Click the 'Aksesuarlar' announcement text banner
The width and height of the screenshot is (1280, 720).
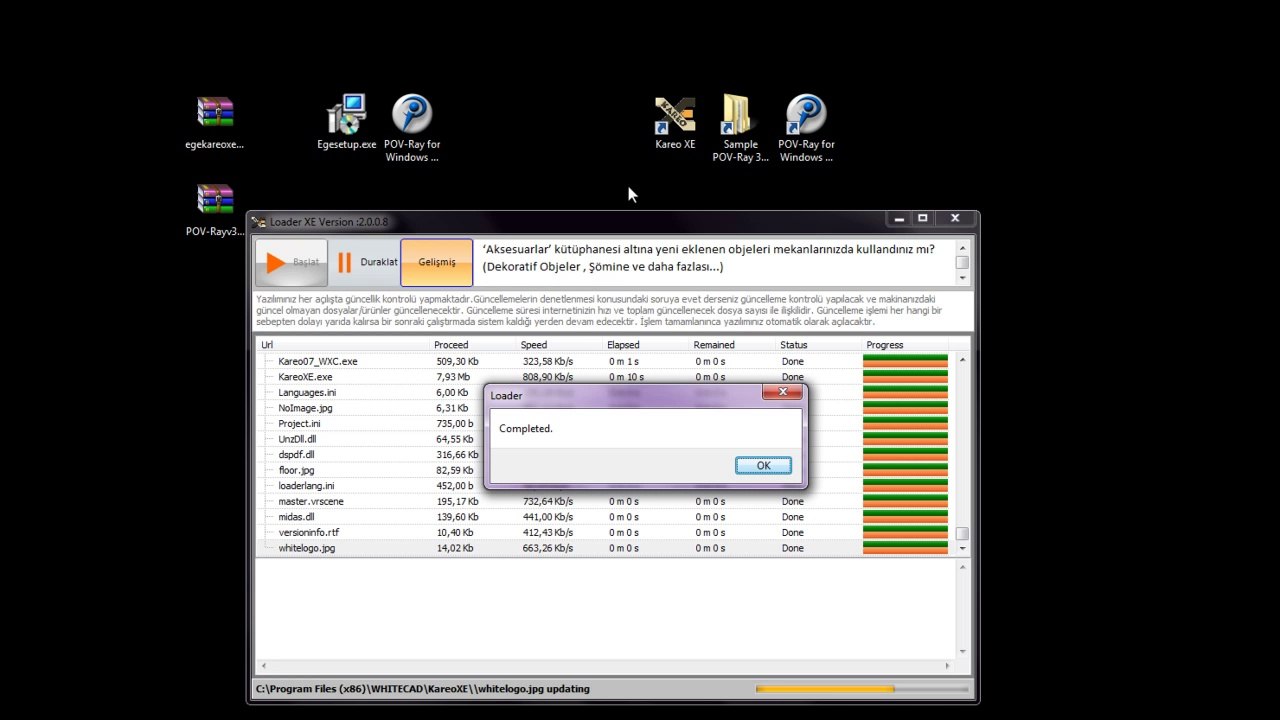pos(708,258)
